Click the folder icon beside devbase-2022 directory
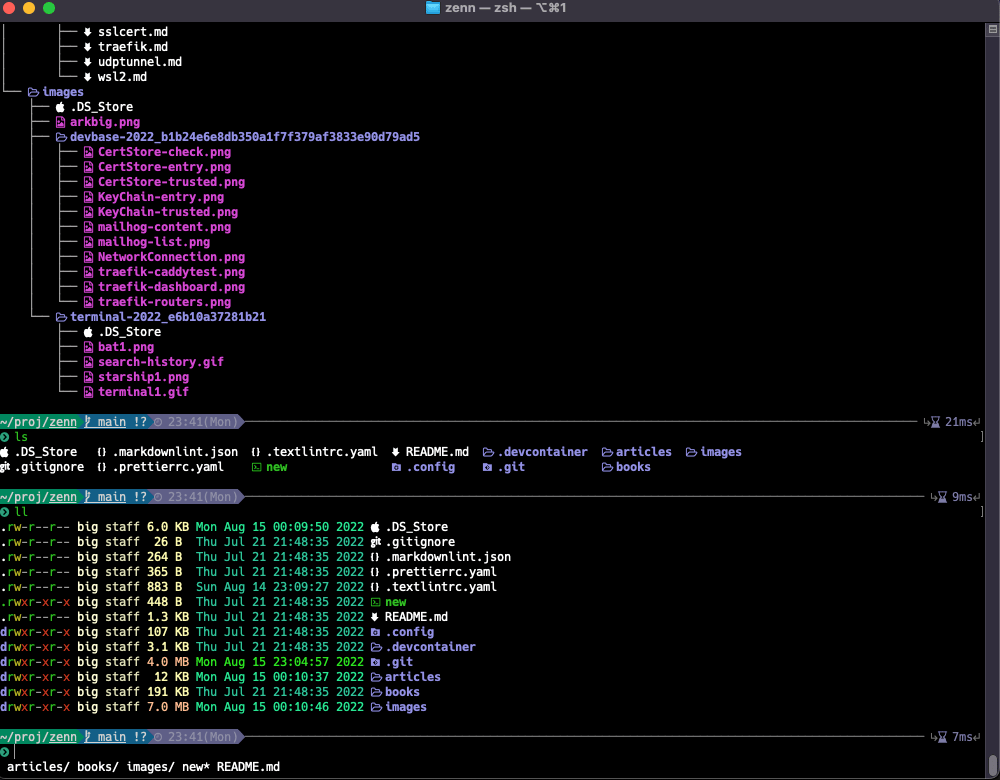The image size is (1000, 780). [61, 137]
